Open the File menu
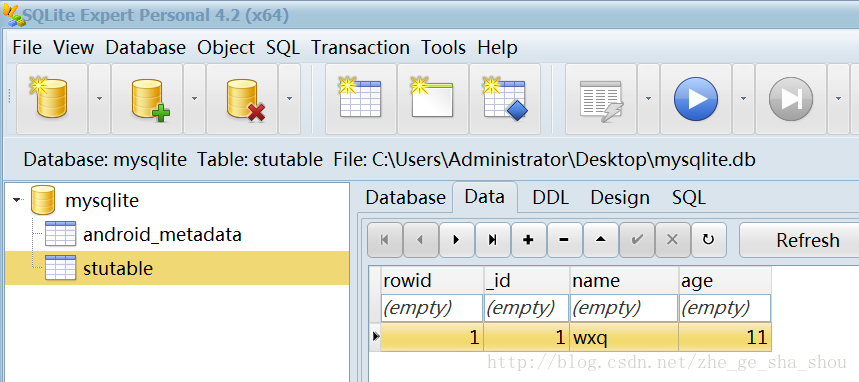The width and height of the screenshot is (859, 382). point(27,48)
